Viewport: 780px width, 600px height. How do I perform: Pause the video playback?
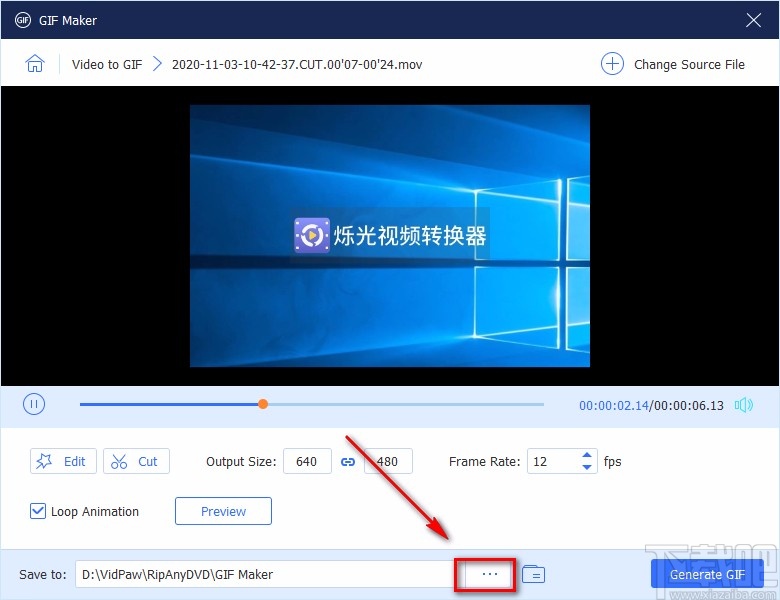[x=34, y=404]
